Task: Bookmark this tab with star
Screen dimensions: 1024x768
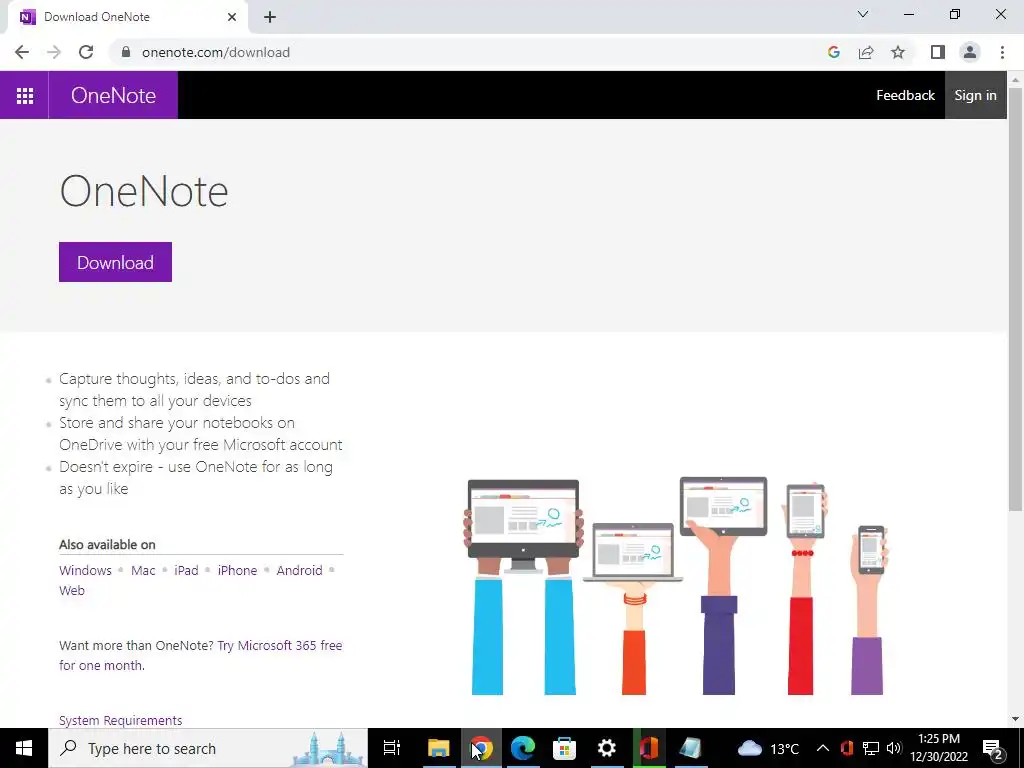Action: click(x=898, y=52)
